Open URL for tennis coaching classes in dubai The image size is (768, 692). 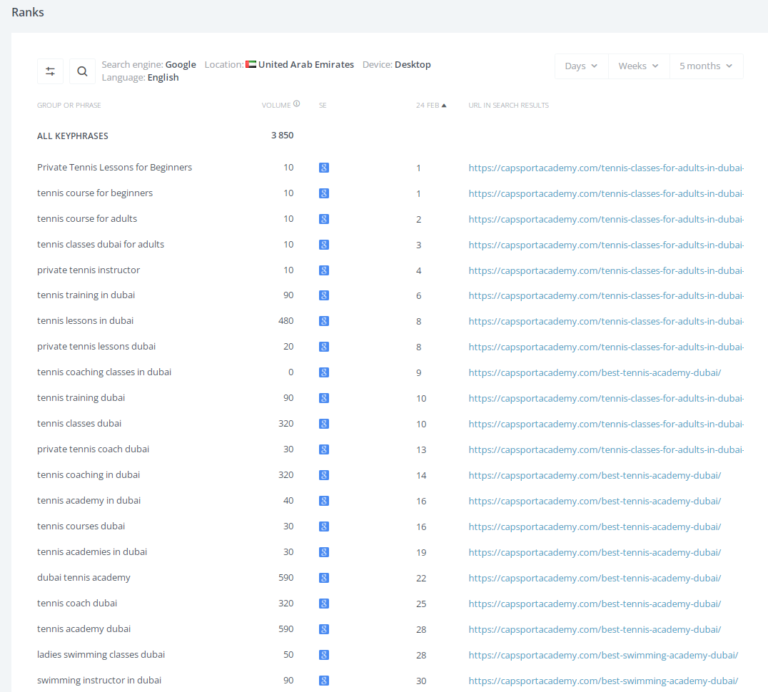pyautogui.click(x=594, y=373)
